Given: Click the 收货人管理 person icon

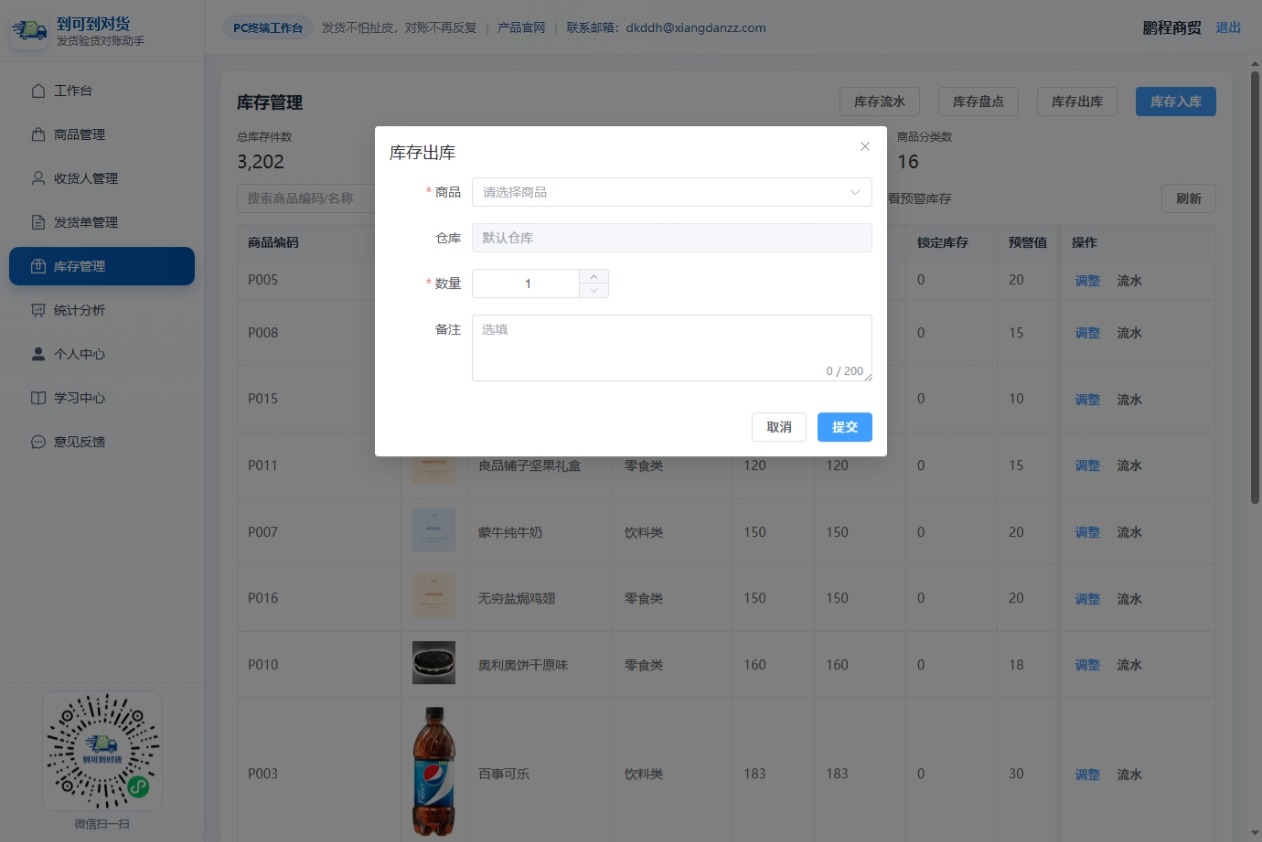Looking at the screenshot, I should [x=38, y=179].
